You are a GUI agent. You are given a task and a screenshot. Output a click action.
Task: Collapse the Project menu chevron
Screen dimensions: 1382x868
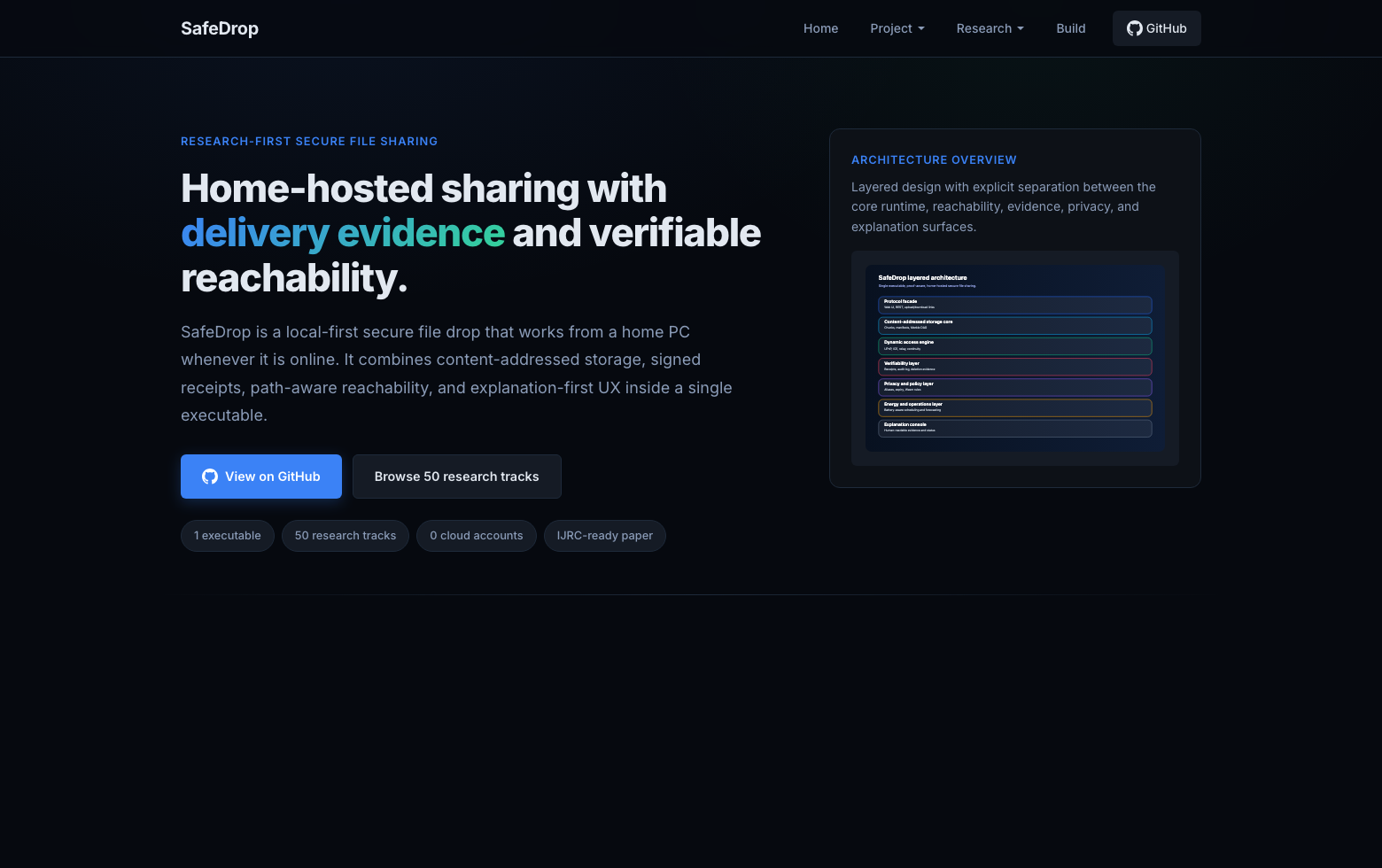pyautogui.click(x=921, y=29)
